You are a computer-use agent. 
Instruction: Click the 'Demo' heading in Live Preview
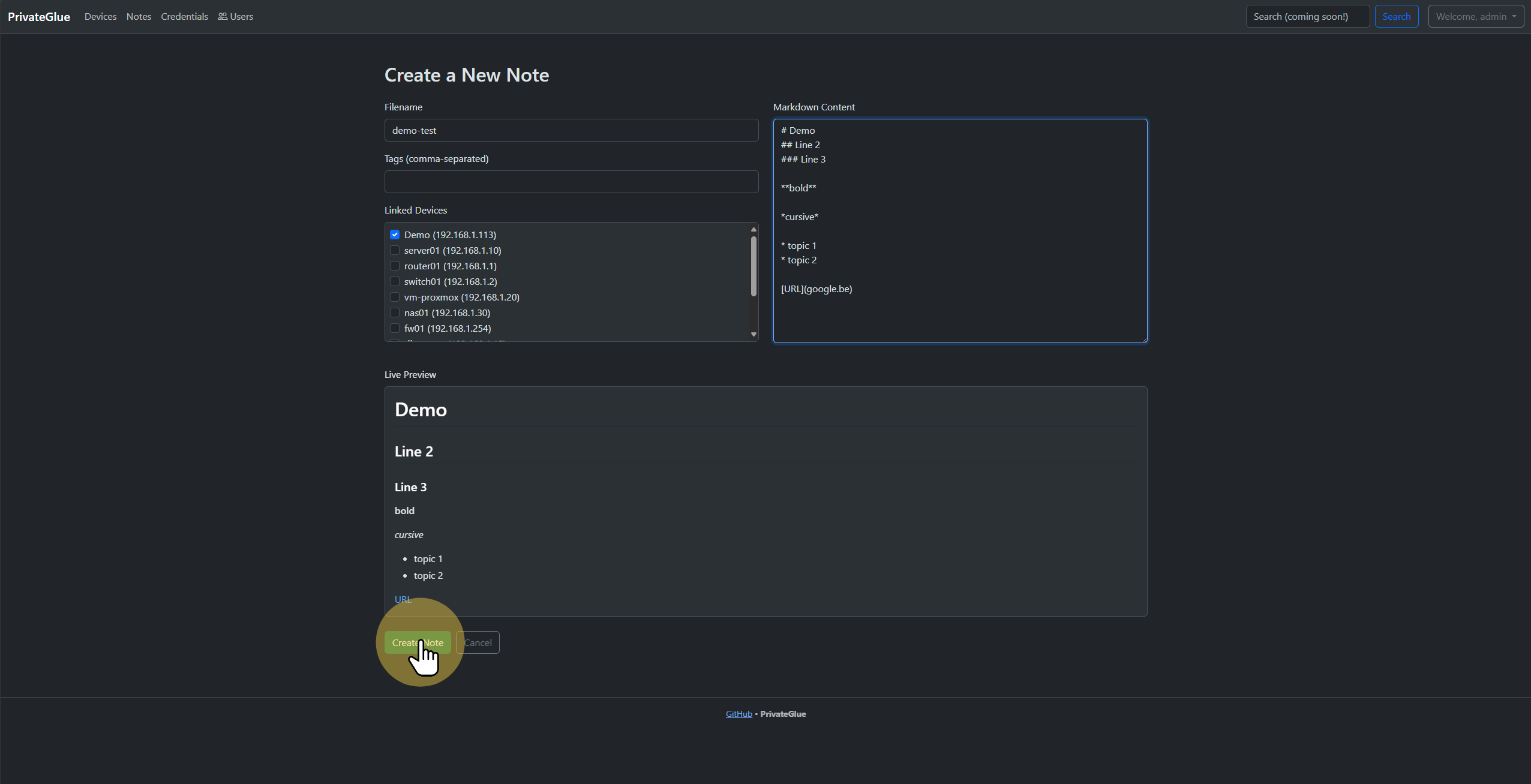pyautogui.click(x=421, y=410)
